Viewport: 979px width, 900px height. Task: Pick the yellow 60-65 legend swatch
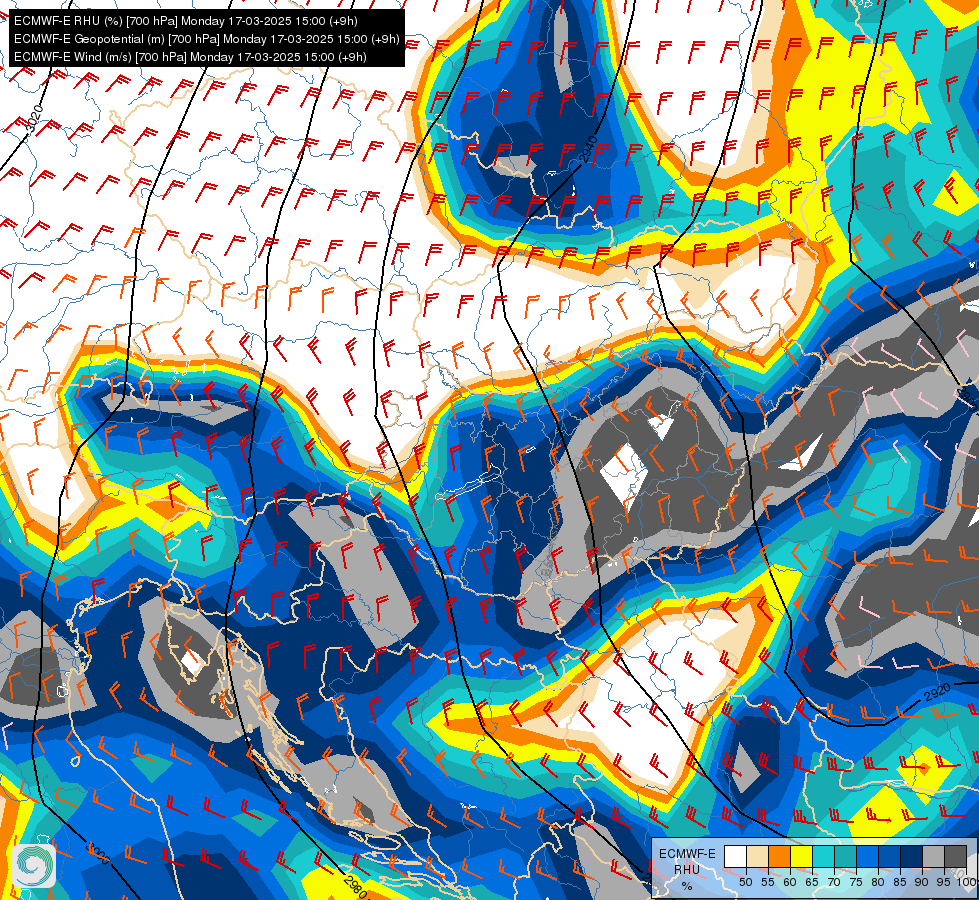coord(802,856)
